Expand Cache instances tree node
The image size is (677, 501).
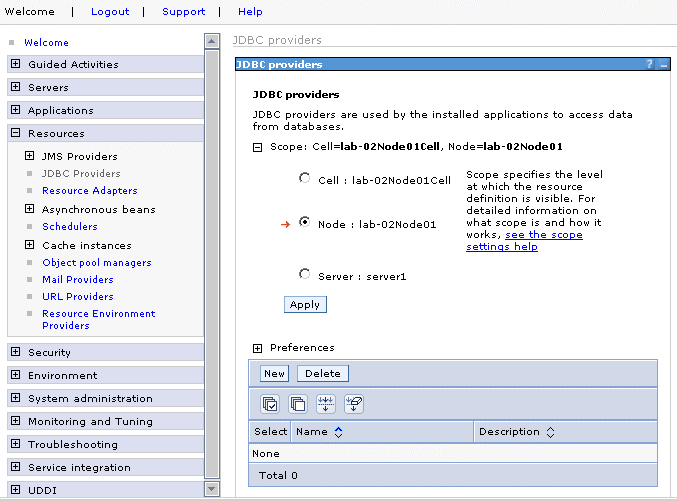[x=29, y=245]
